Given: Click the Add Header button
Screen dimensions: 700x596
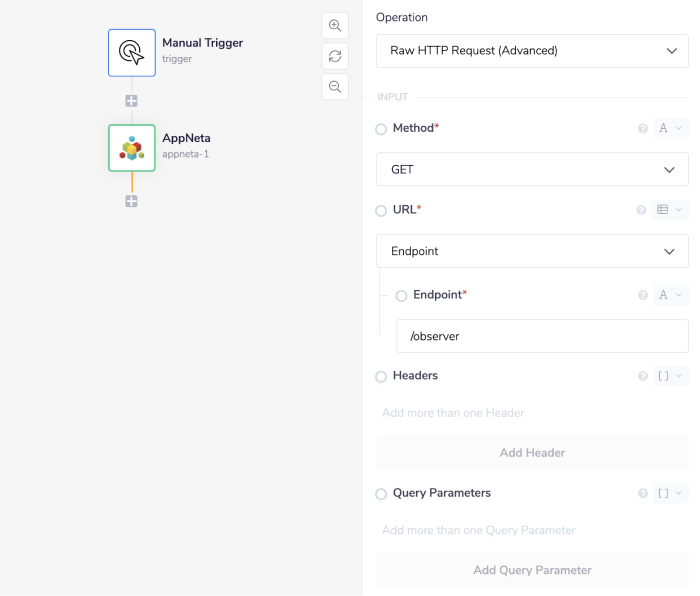Looking at the screenshot, I should click(532, 453).
